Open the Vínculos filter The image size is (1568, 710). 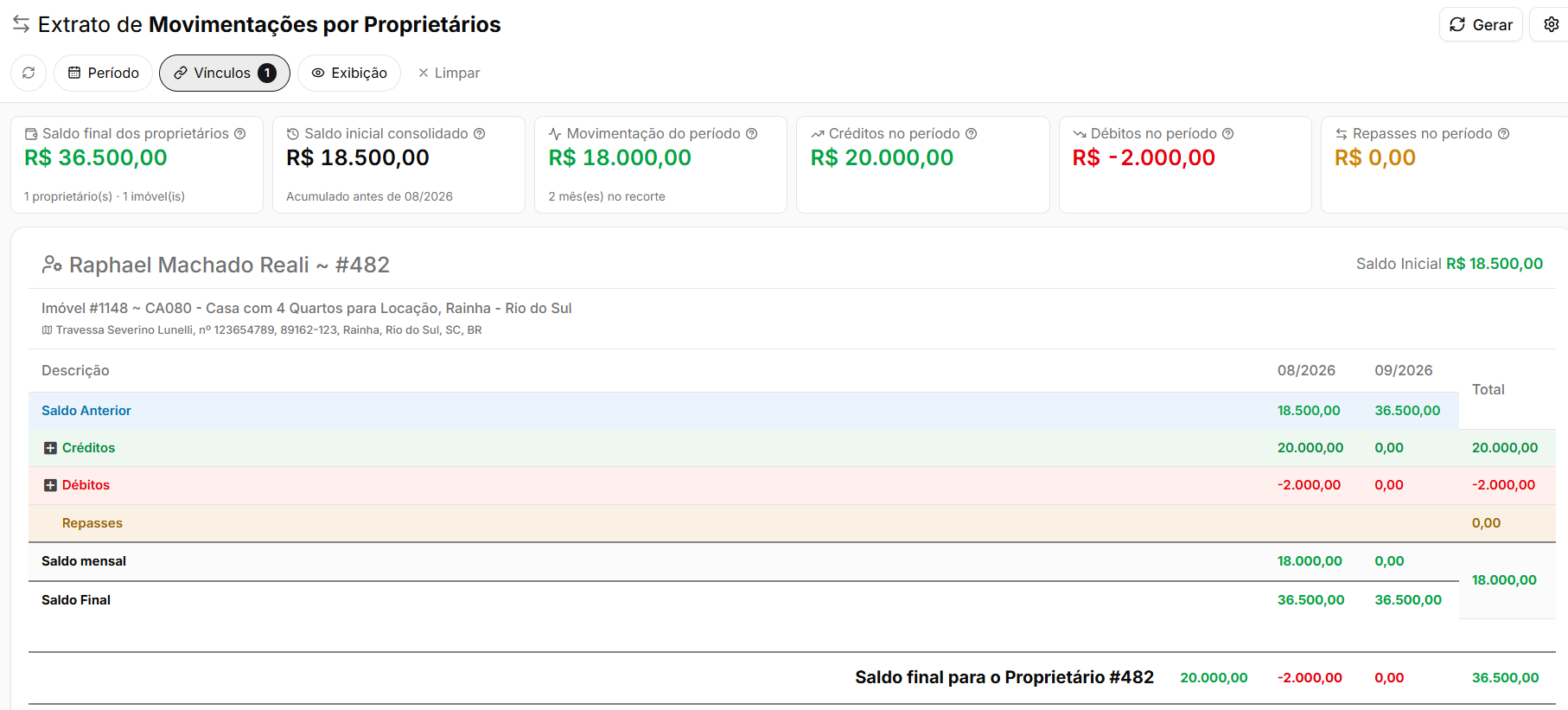(x=225, y=73)
